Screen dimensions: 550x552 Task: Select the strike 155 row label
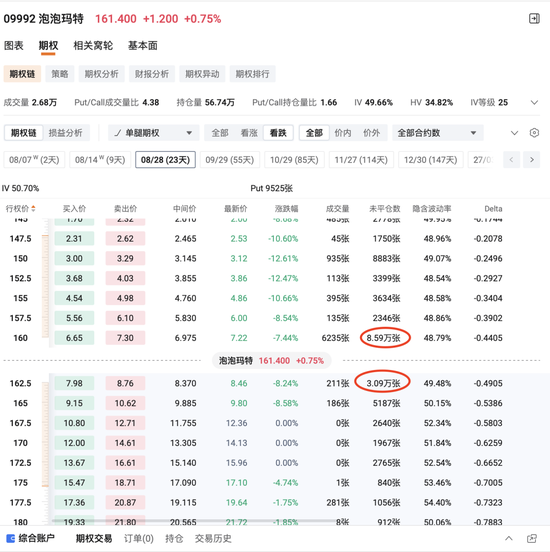tap(20, 298)
